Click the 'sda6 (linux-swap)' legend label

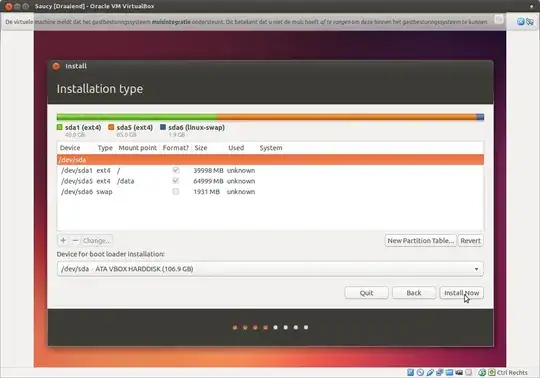(x=196, y=127)
